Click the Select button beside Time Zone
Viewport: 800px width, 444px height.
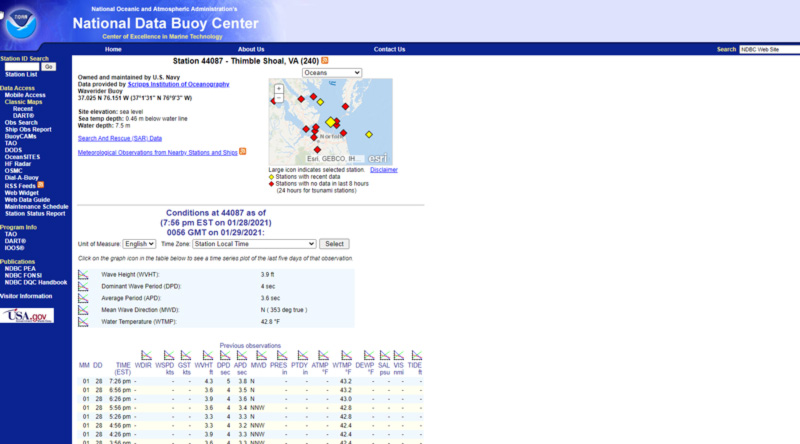click(334, 244)
